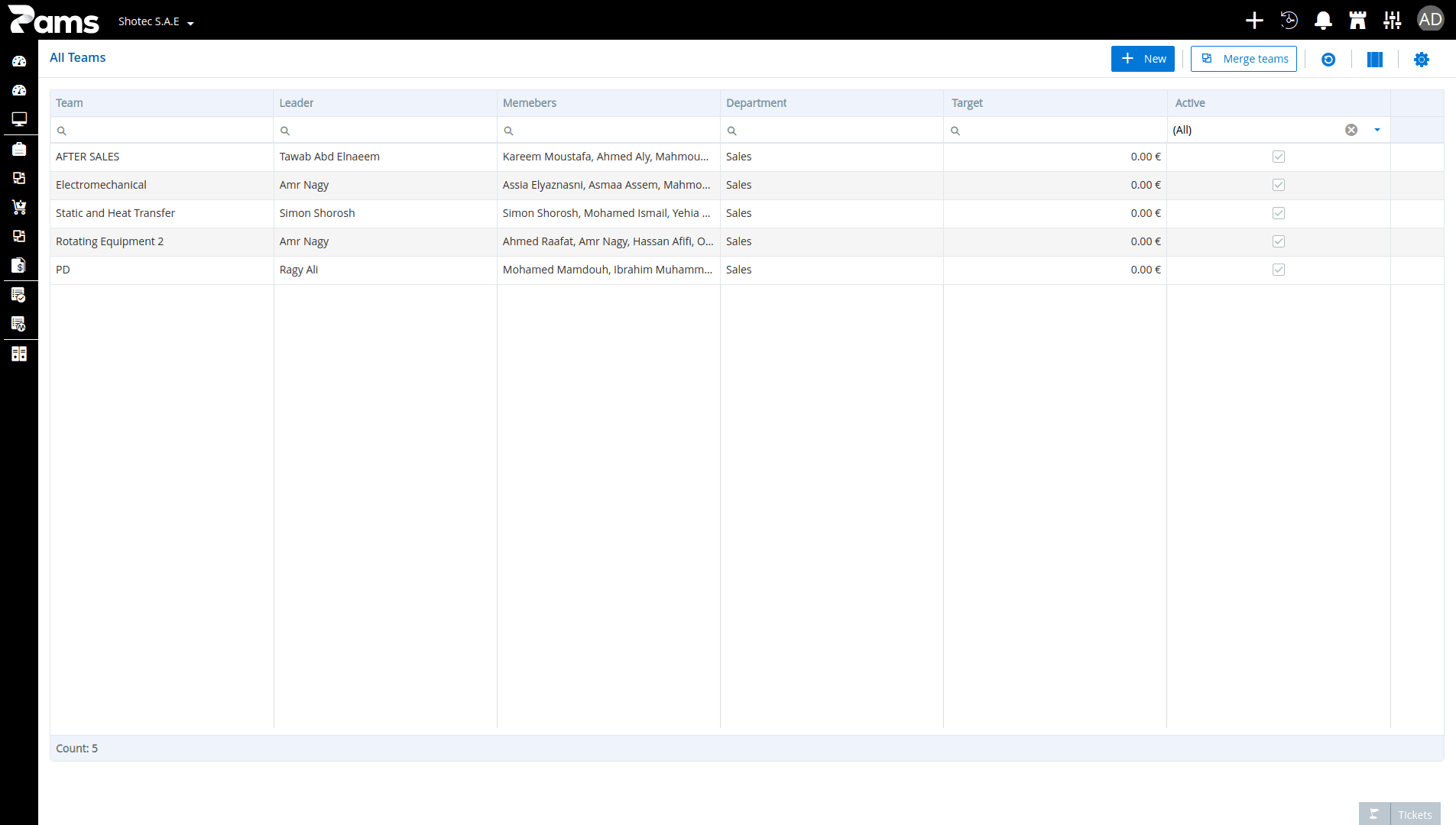The image size is (1456, 825).
Task: Focus the Memebers filter search field
Action: pos(608,131)
